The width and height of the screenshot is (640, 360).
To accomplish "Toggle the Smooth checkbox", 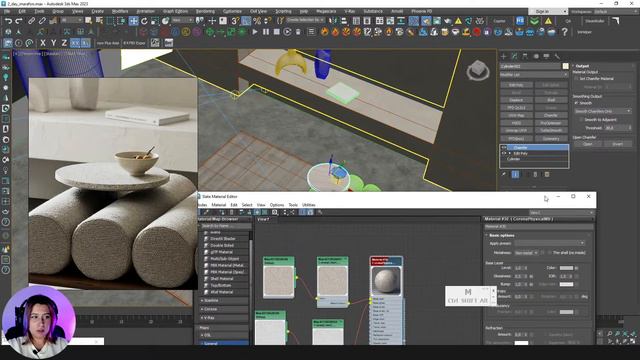I will (576, 103).
